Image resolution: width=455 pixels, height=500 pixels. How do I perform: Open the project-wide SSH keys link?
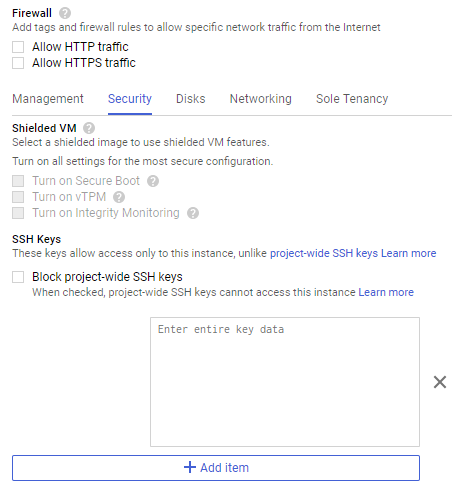[x=324, y=253]
